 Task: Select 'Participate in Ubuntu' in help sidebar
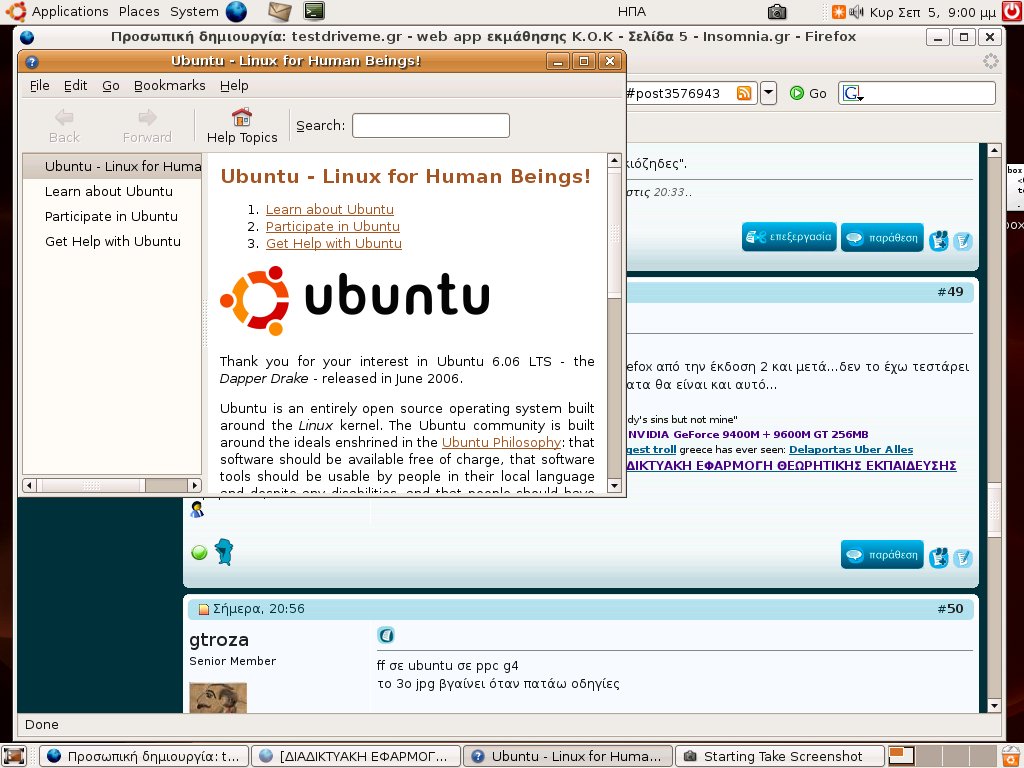(111, 216)
